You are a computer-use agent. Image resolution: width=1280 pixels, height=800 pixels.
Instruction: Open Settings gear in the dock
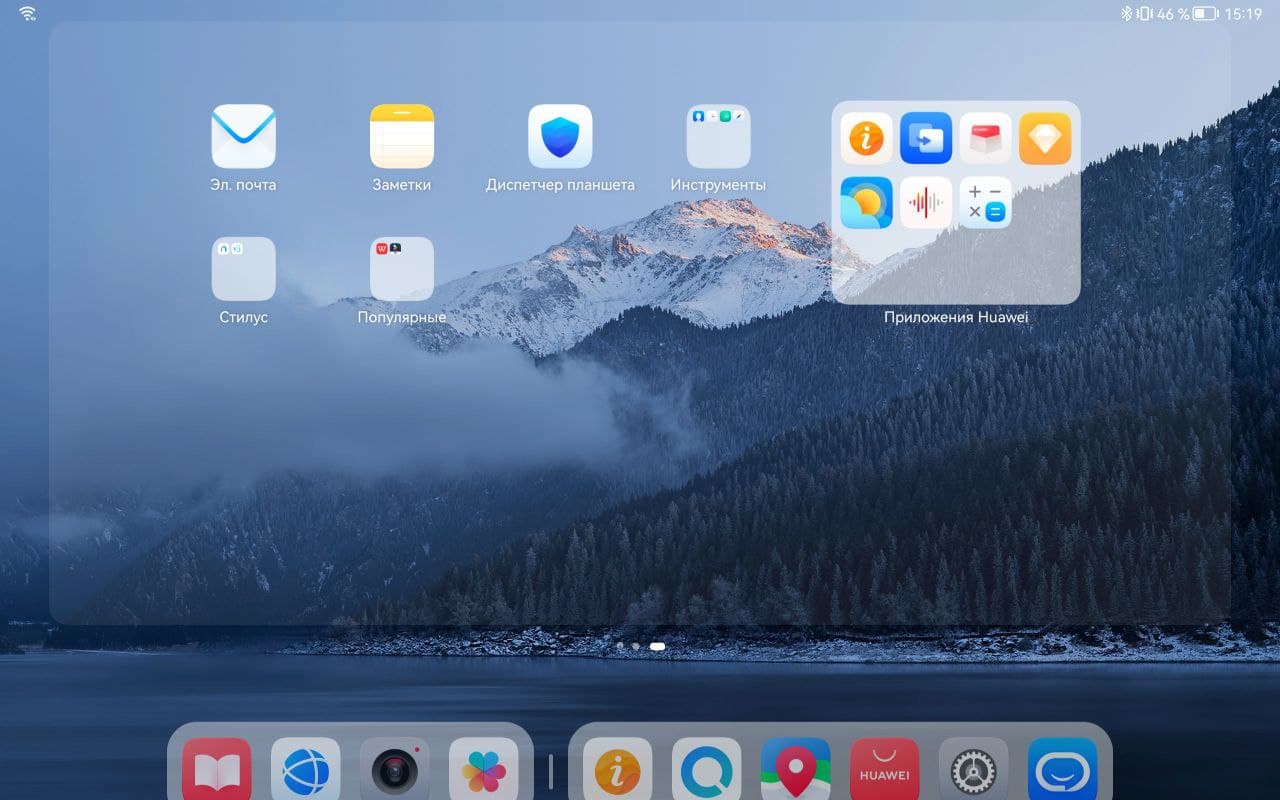tap(974, 771)
